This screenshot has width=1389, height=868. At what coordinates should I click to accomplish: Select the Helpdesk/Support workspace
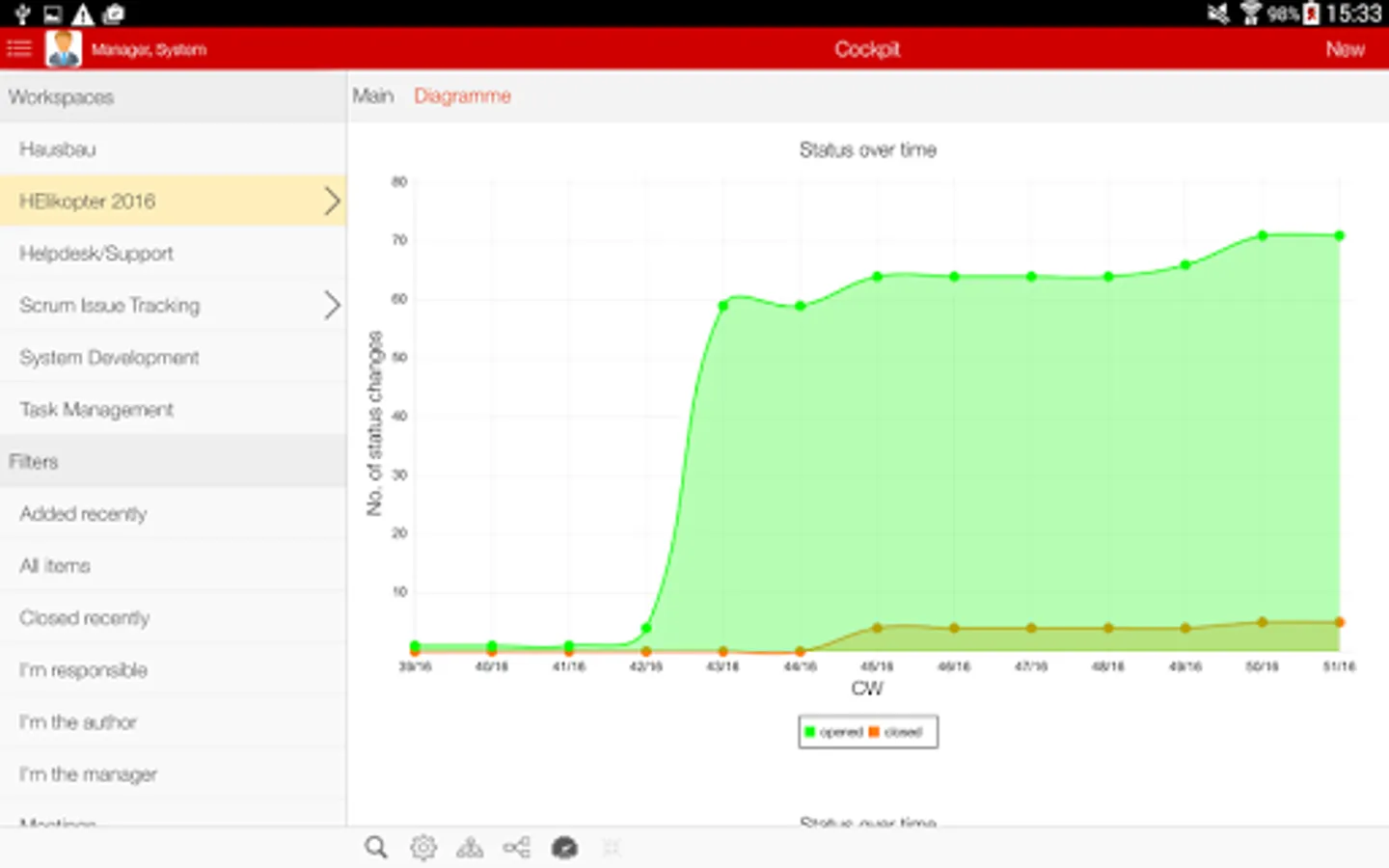point(174,253)
